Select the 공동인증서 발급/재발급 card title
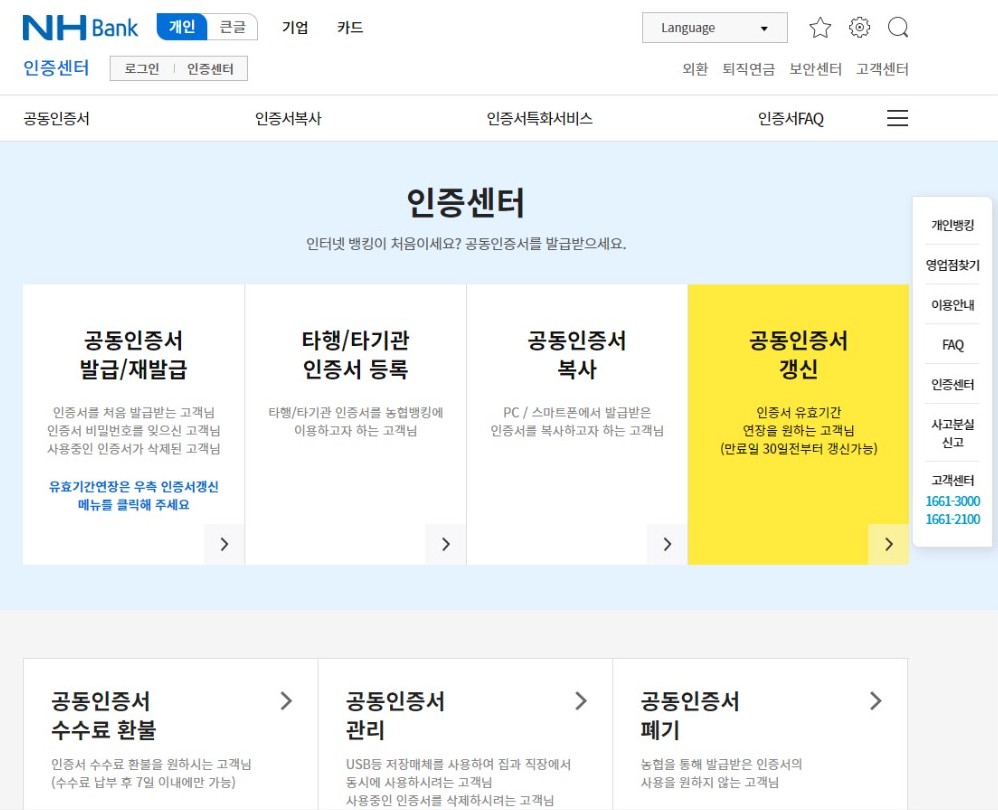The height and width of the screenshot is (810, 998). click(x=133, y=354)
